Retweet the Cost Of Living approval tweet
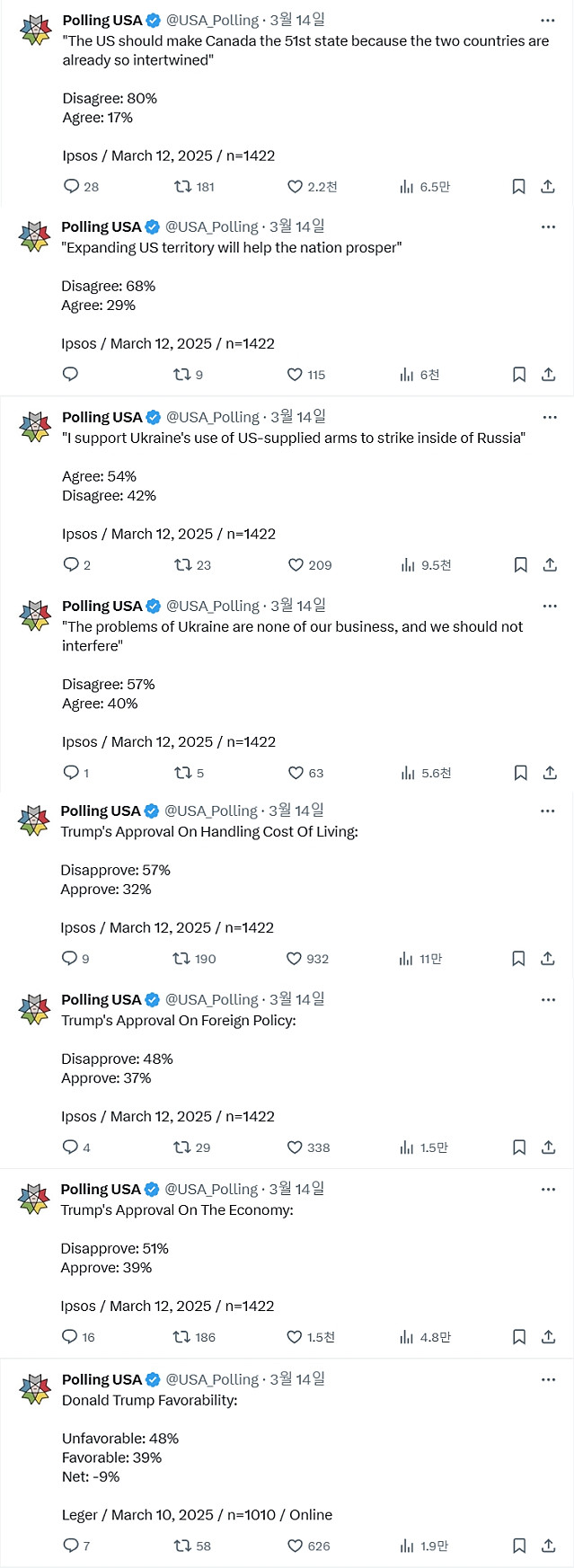This screenshot has height=1568, width=574. point(182,959)
